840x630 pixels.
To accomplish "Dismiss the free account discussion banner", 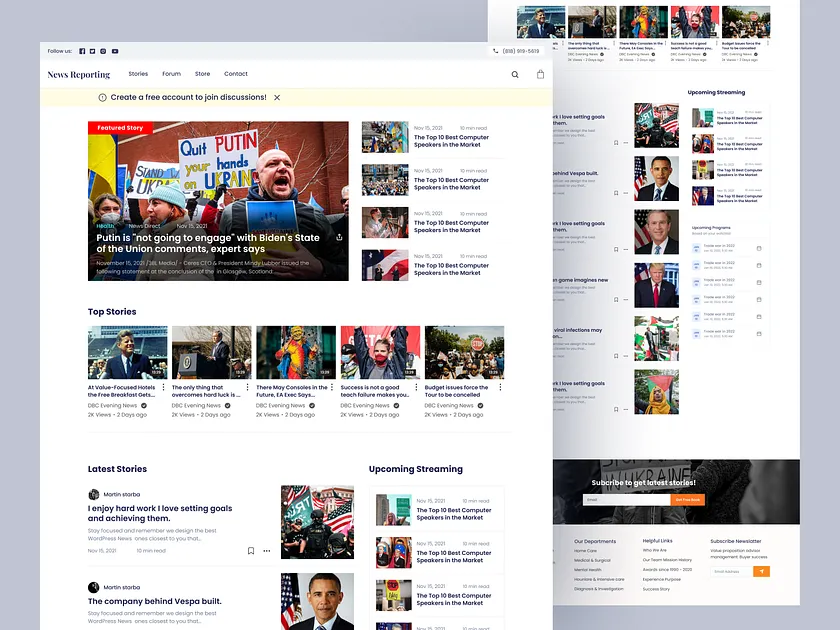I will pyautogui.click(x=277, y=98).
